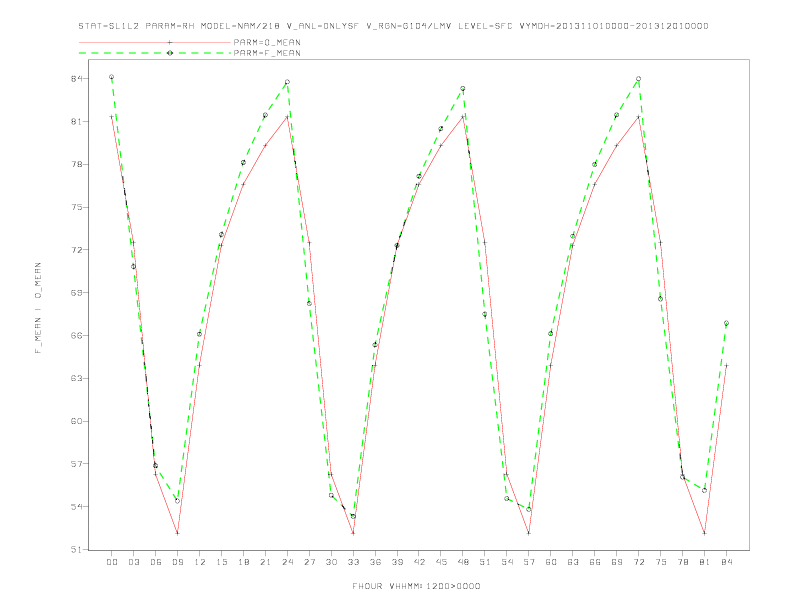Click the F_MEAN circle marker at hour 09
The image size is (792, 612).
pos(177,501)
